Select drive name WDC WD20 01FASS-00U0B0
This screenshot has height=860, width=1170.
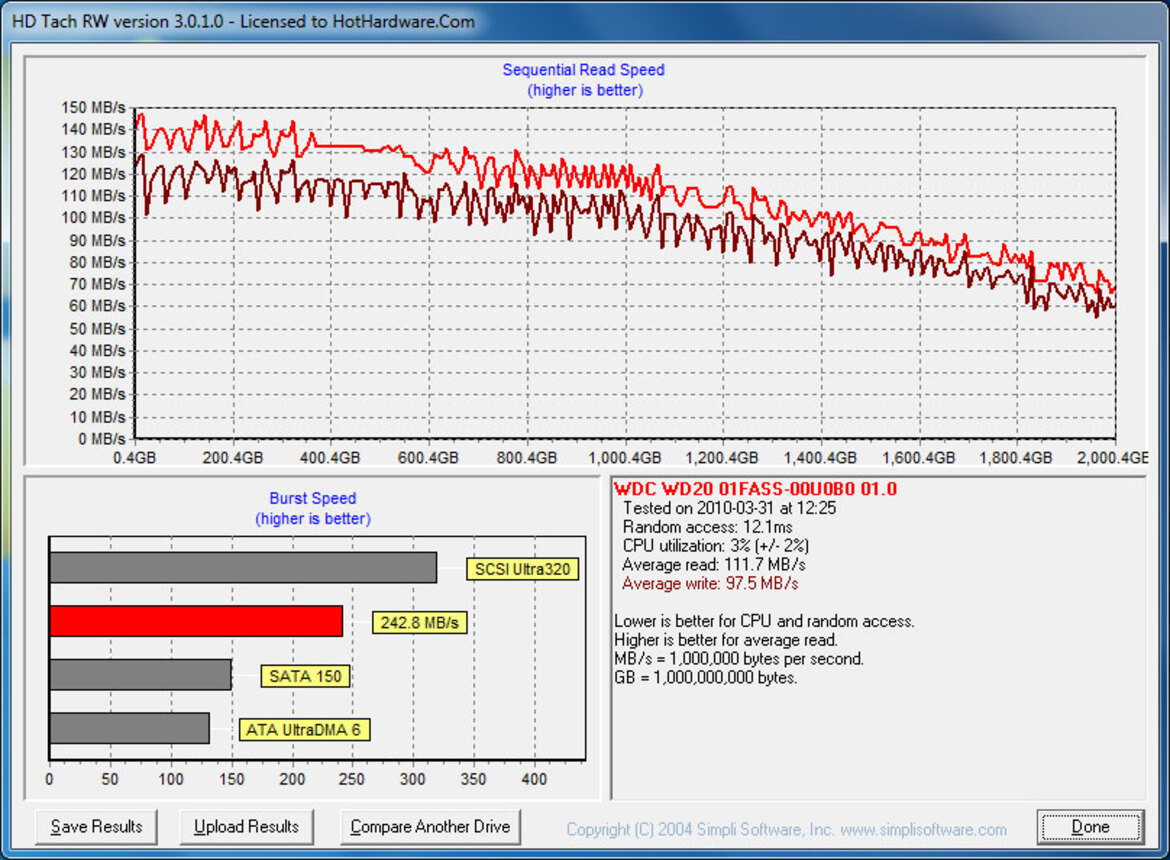click(755, 489)
